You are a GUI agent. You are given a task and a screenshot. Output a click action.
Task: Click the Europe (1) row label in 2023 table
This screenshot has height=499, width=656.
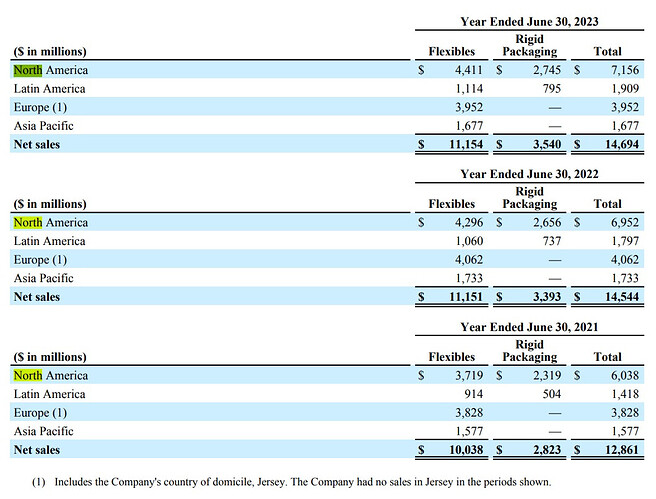point(40,107)
